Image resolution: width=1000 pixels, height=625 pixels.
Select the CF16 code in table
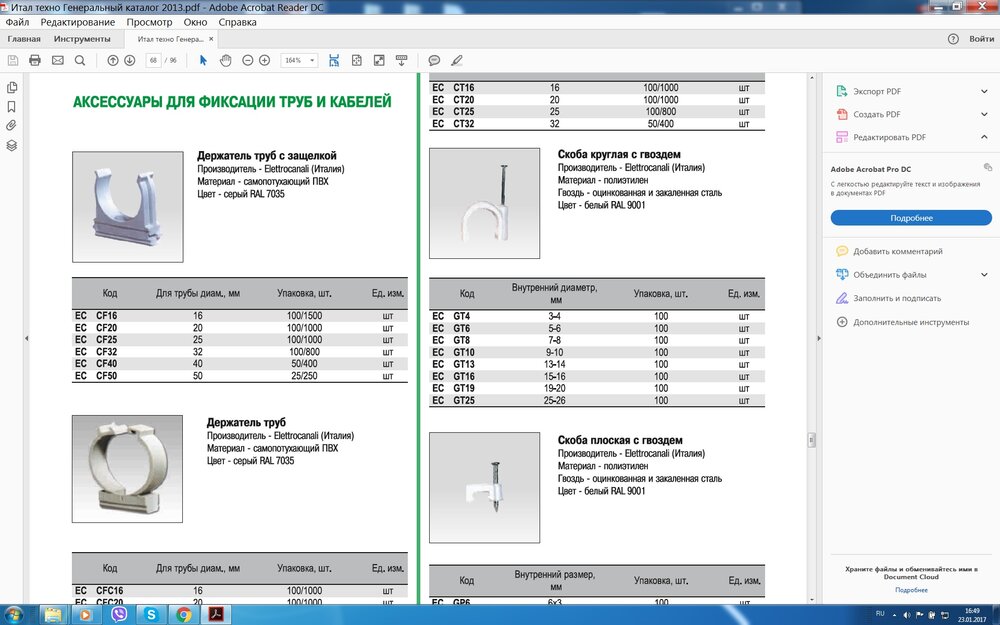[x=107, y=316]
